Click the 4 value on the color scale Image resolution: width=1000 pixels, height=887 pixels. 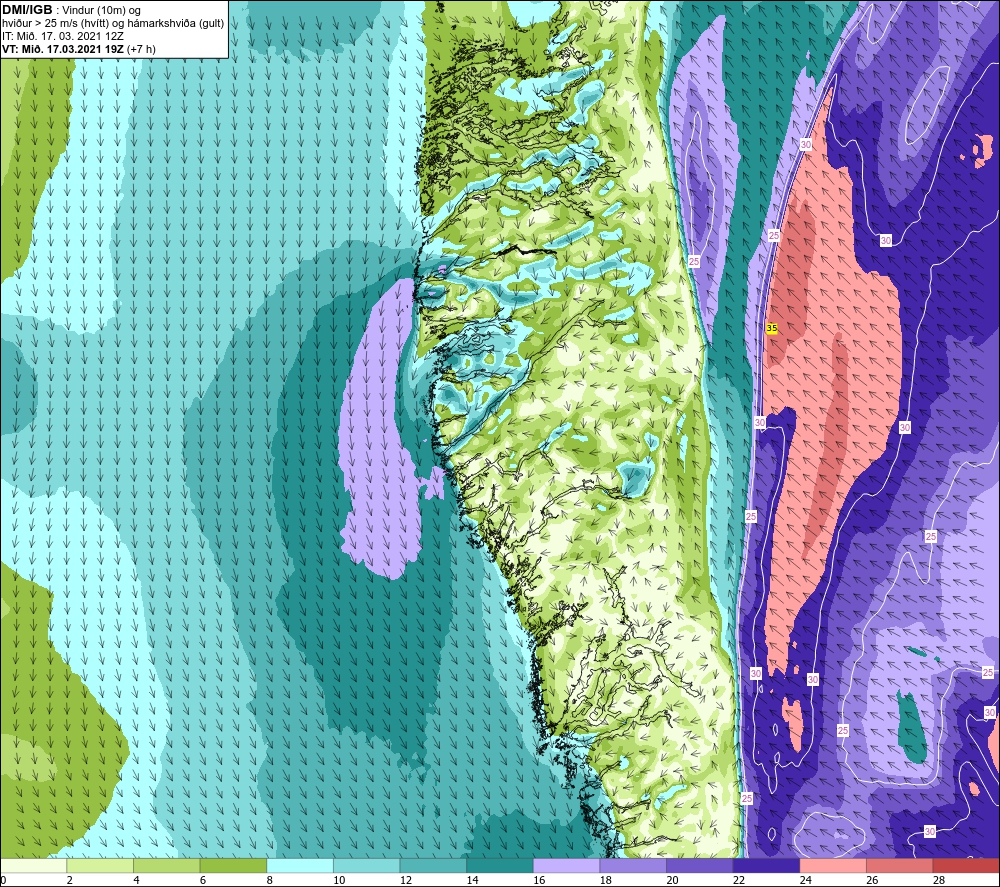pyautogui.click(x=136, y=880)
